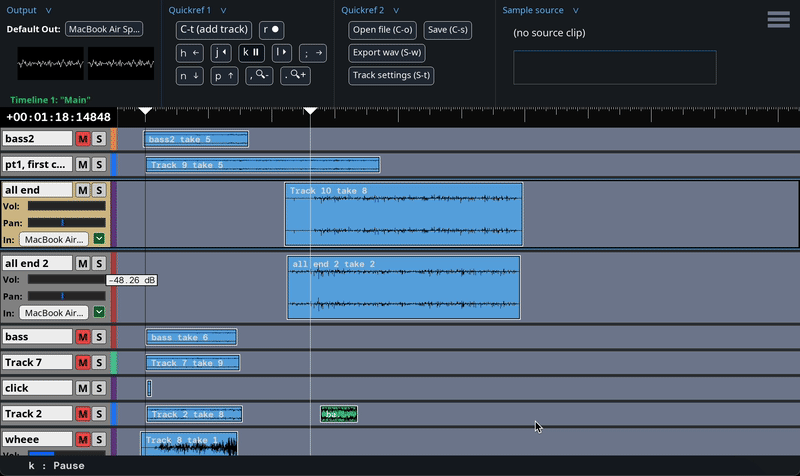
Task: Click C-t (add track) button
Action: point(214,30)
